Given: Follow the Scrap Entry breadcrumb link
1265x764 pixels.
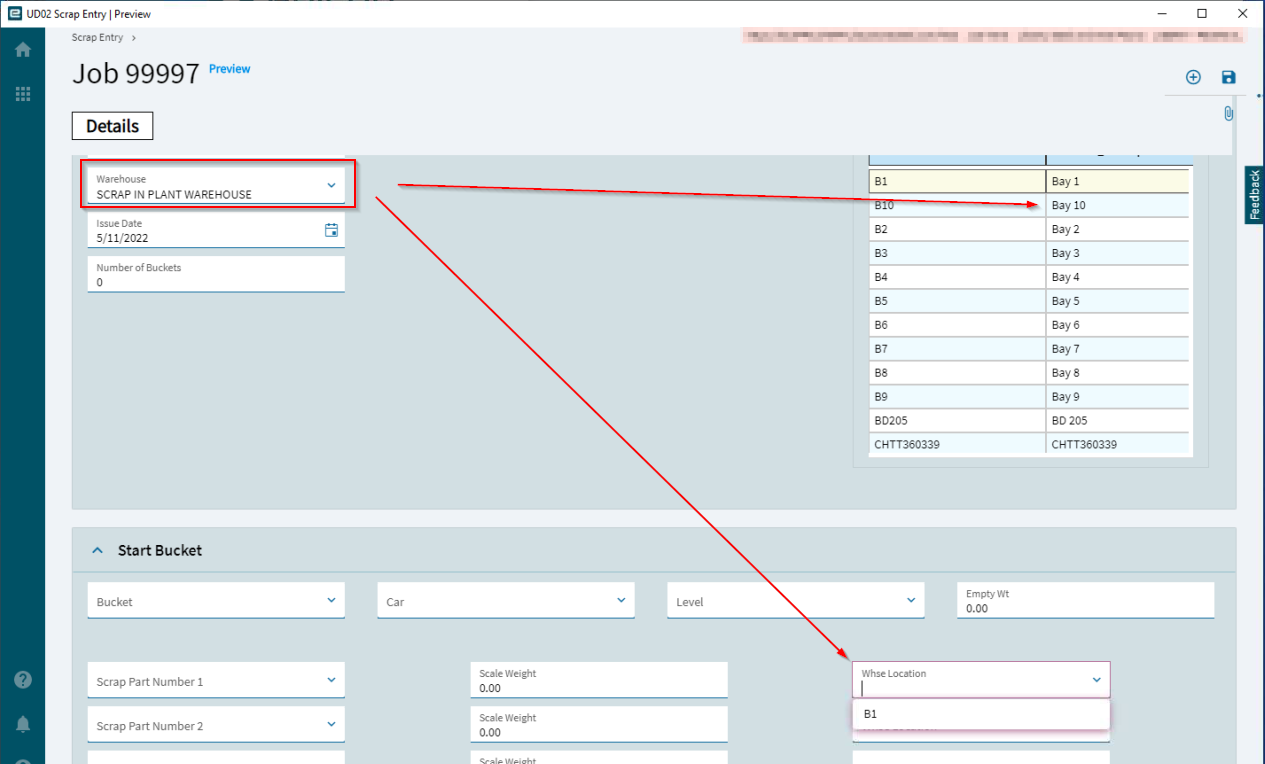Looking at the screenshot, I should tap(97, 37).
